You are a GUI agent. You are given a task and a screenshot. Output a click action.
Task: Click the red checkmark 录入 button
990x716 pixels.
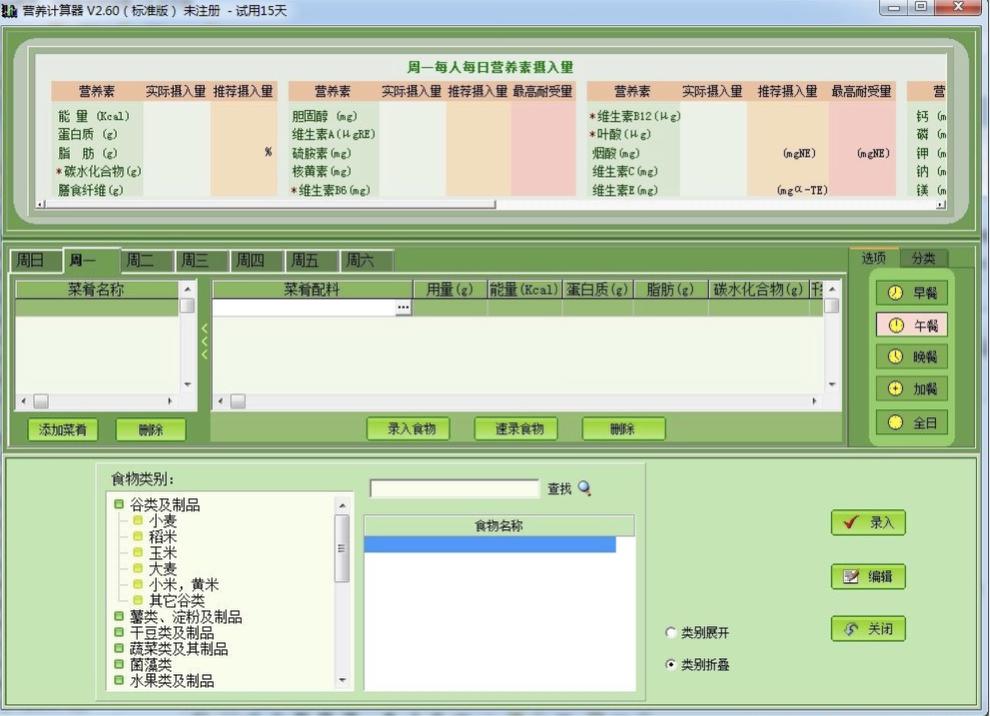[x=868, y=522]
